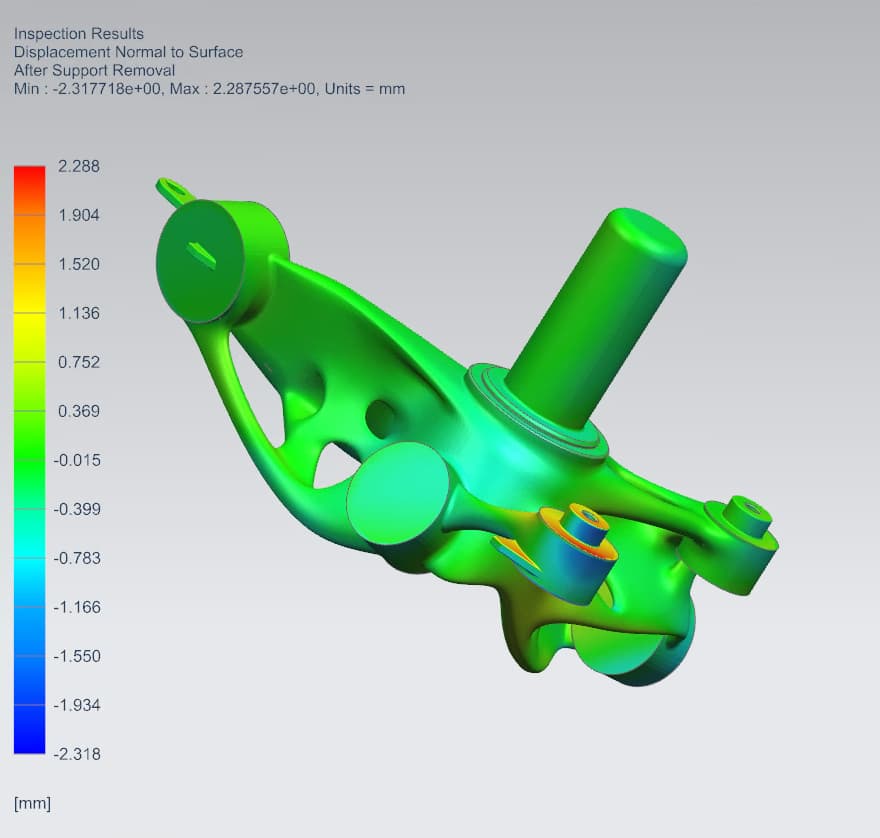Screen dimensions: 880x838
Task: Click the Inspection Results title text
Action: coord(79,34)
